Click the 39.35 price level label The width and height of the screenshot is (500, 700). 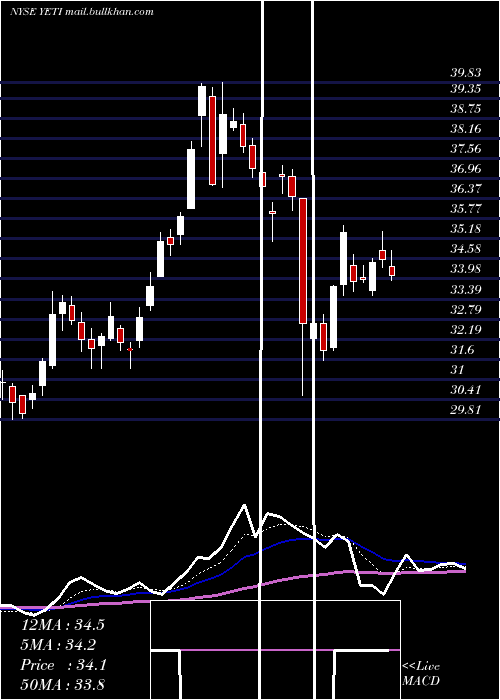(465, 89)
